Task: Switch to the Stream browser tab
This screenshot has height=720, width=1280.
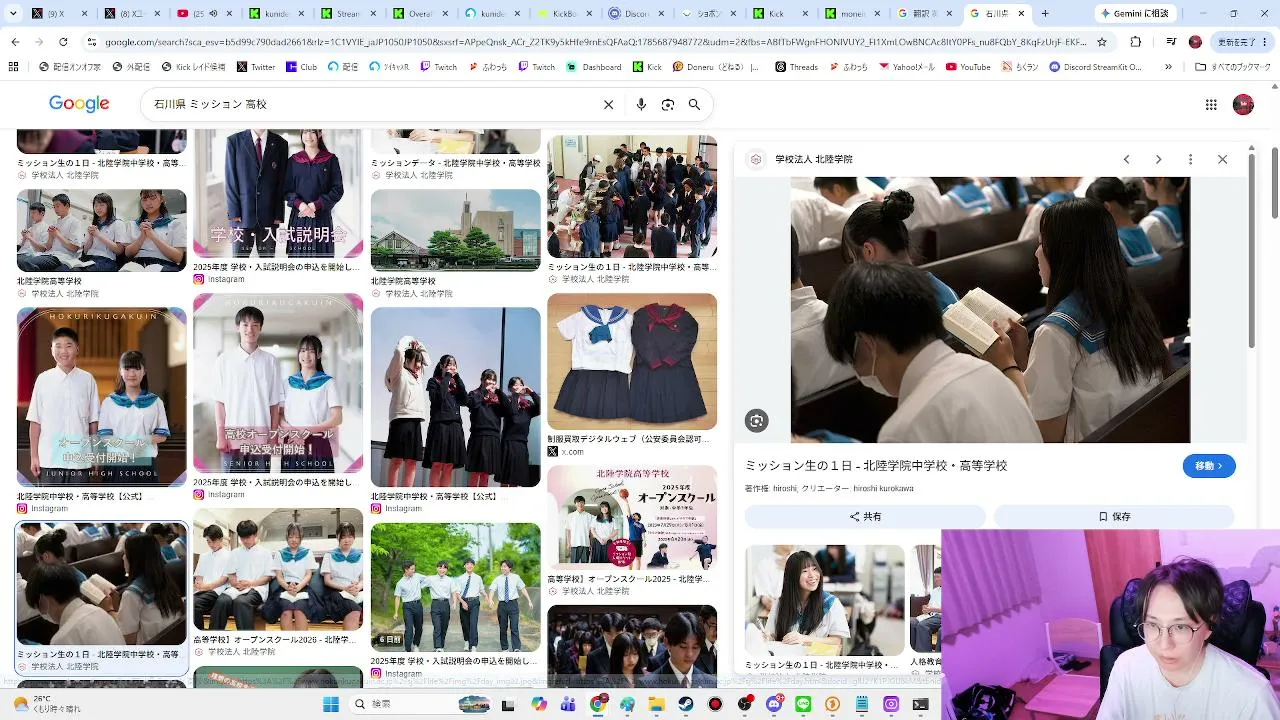Action: (x=350, y=14)
